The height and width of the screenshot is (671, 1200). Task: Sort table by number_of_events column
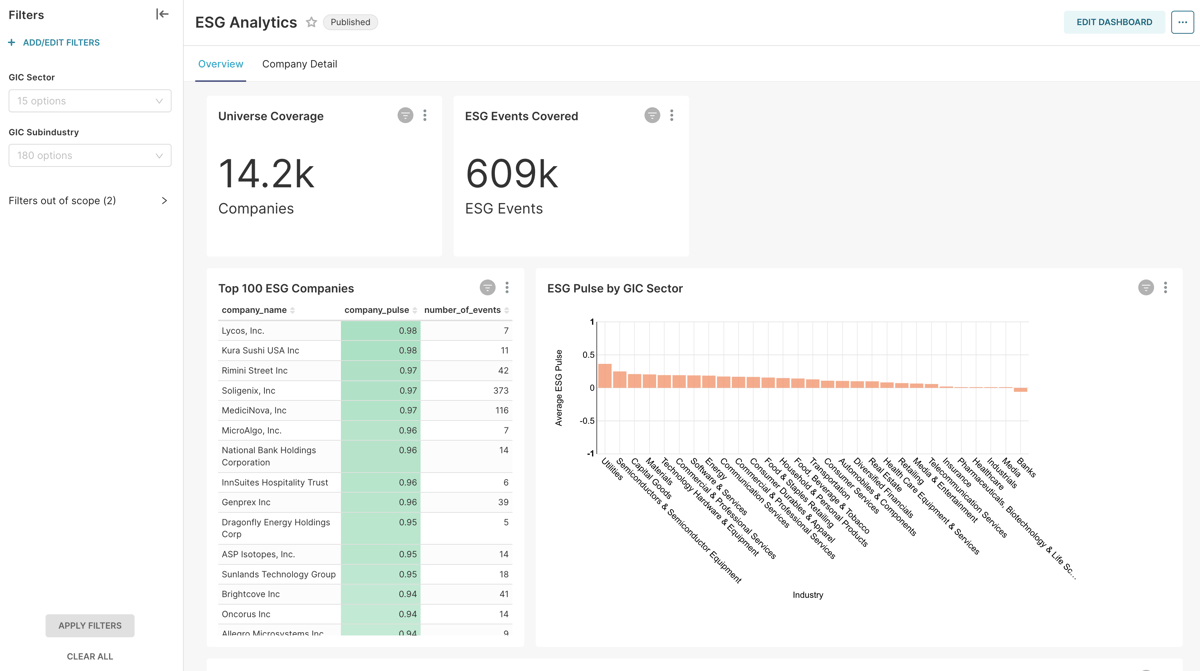pyautogui.click(x=466, y=310)
